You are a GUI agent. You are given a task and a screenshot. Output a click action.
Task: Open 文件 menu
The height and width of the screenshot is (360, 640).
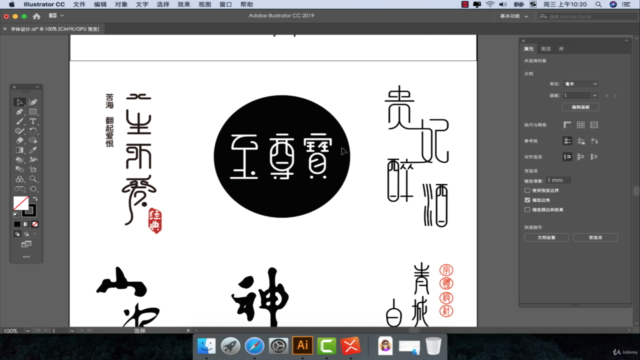pos(79,4)
